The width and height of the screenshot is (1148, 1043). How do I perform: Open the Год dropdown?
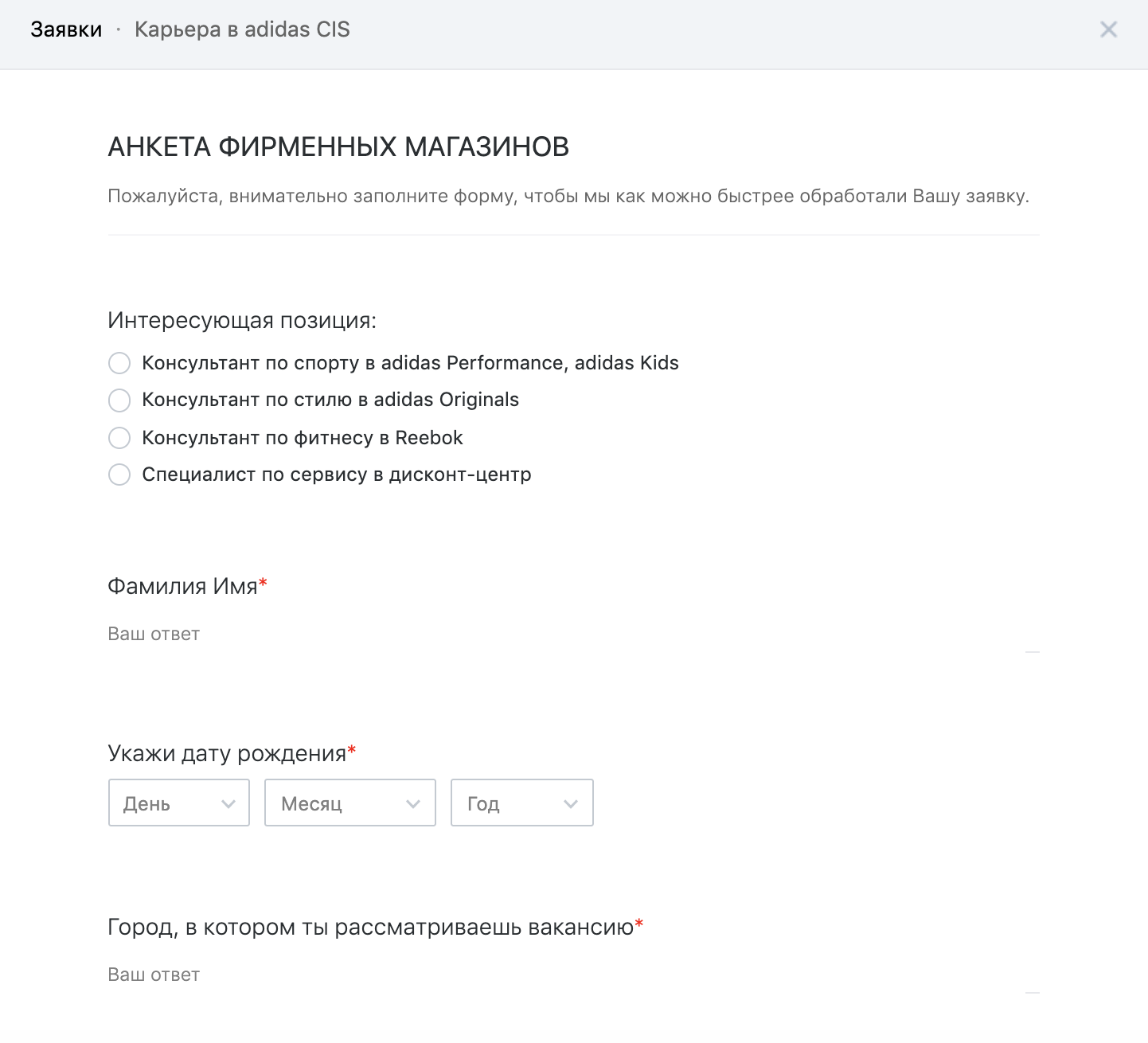tap(522, 803)
